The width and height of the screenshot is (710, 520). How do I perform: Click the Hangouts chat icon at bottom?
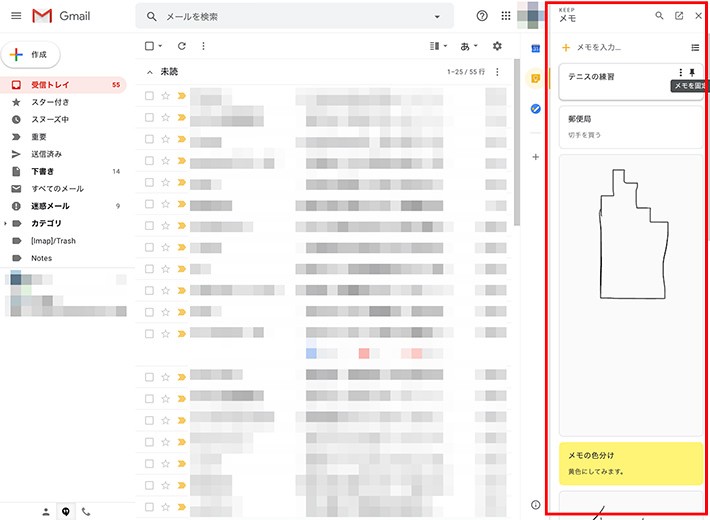pos(66,512)
